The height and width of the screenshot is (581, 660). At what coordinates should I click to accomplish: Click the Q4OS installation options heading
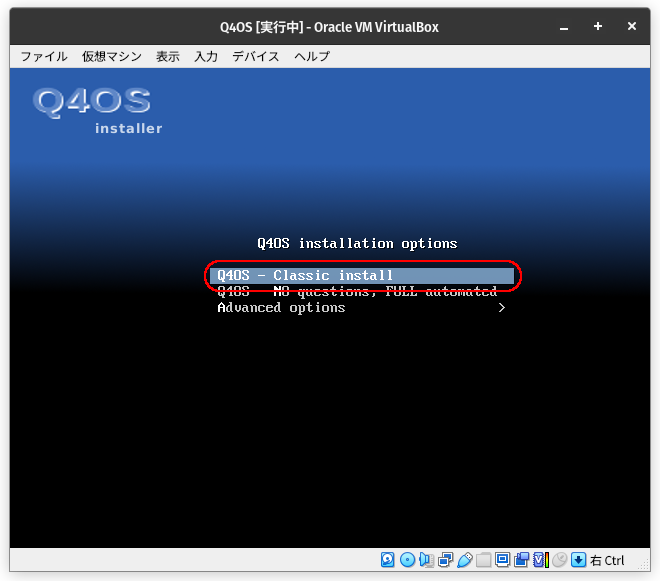(x=357, y=243)
